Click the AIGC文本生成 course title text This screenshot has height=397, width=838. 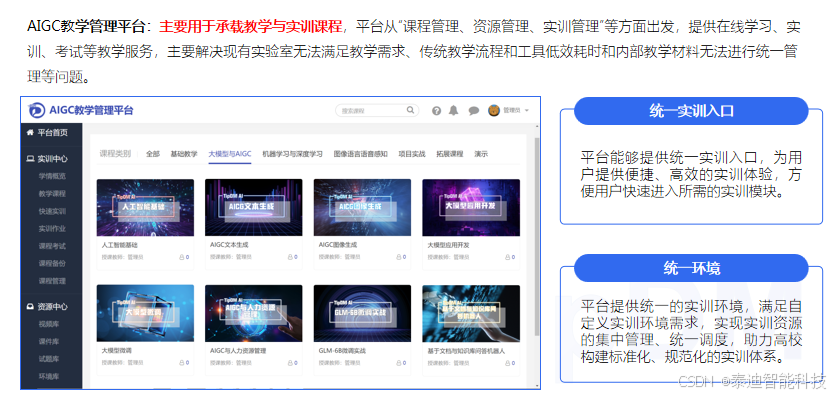(x=229, y=245)
